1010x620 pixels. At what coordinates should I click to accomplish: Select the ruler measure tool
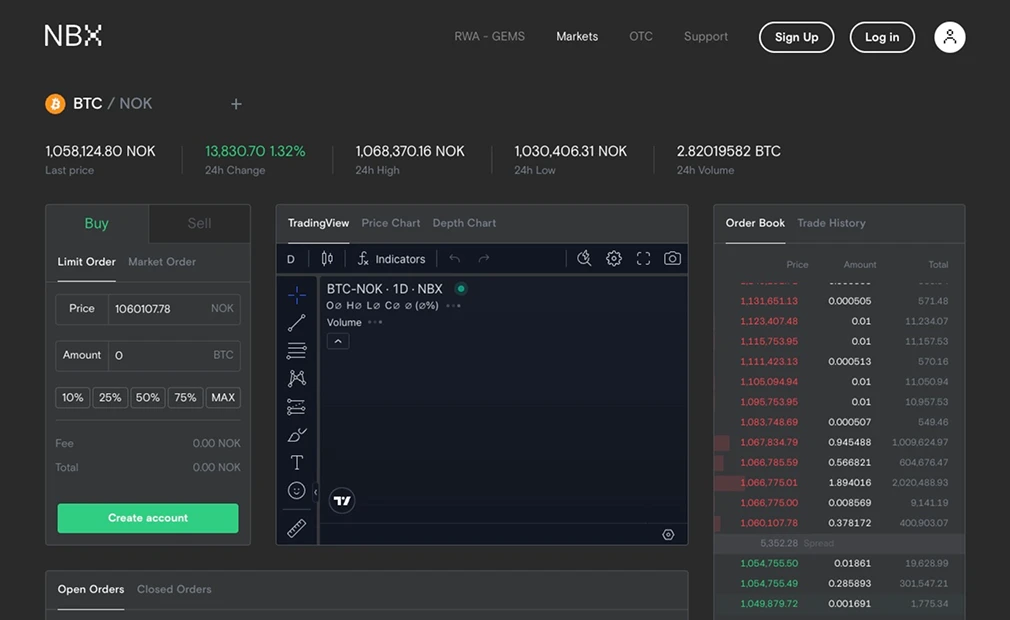tap(296, 528)
